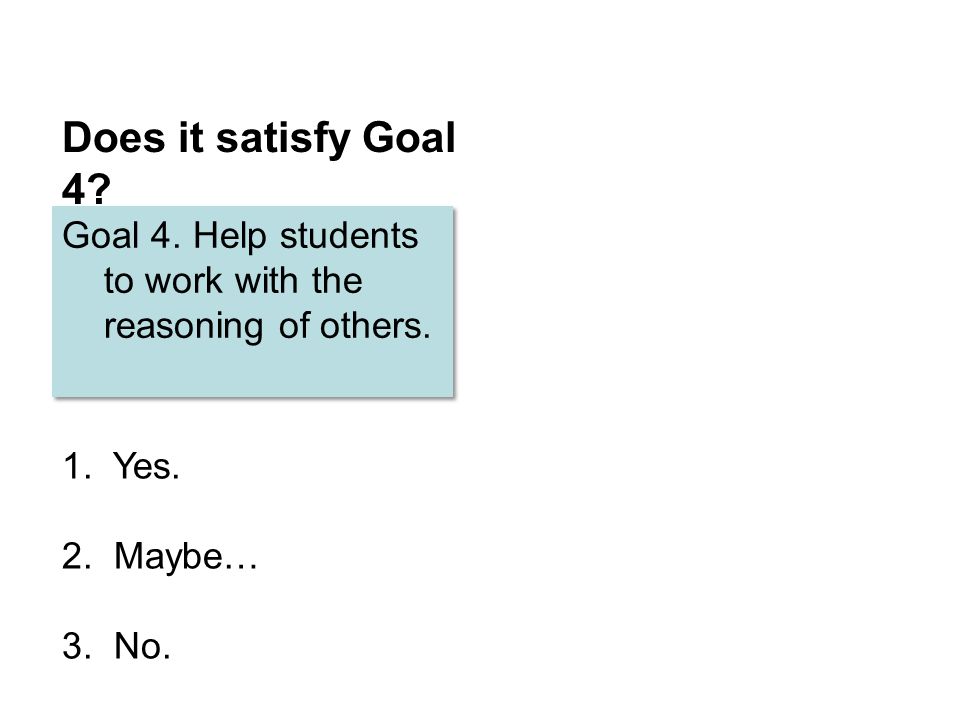This screenshot has height=720, width=960.
Task: Click the bold word 'Goal' in the title
Action: (409, 138)
